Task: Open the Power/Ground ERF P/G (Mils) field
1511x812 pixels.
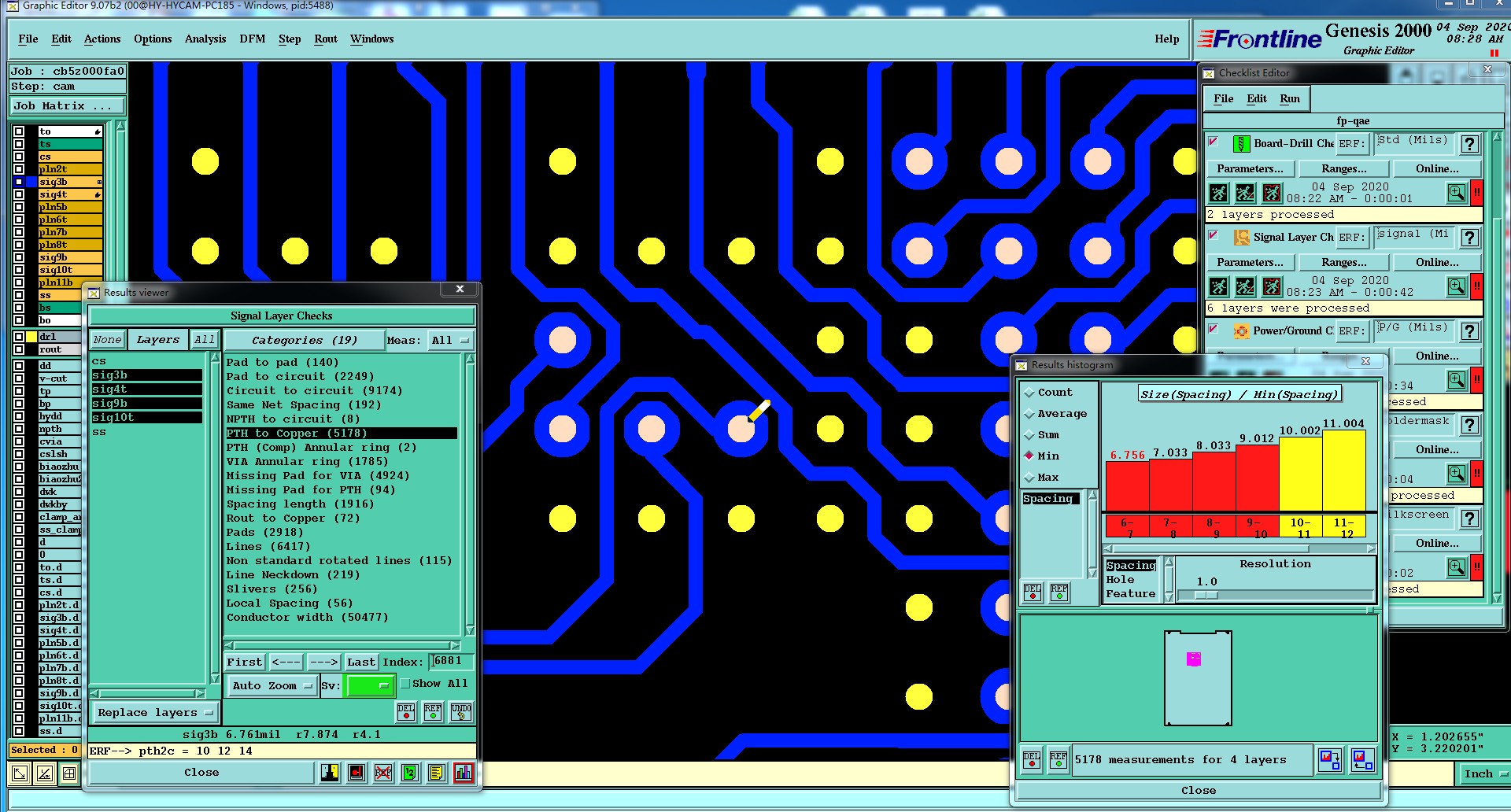Action: pyautogui.click(x=1414, y=330)
